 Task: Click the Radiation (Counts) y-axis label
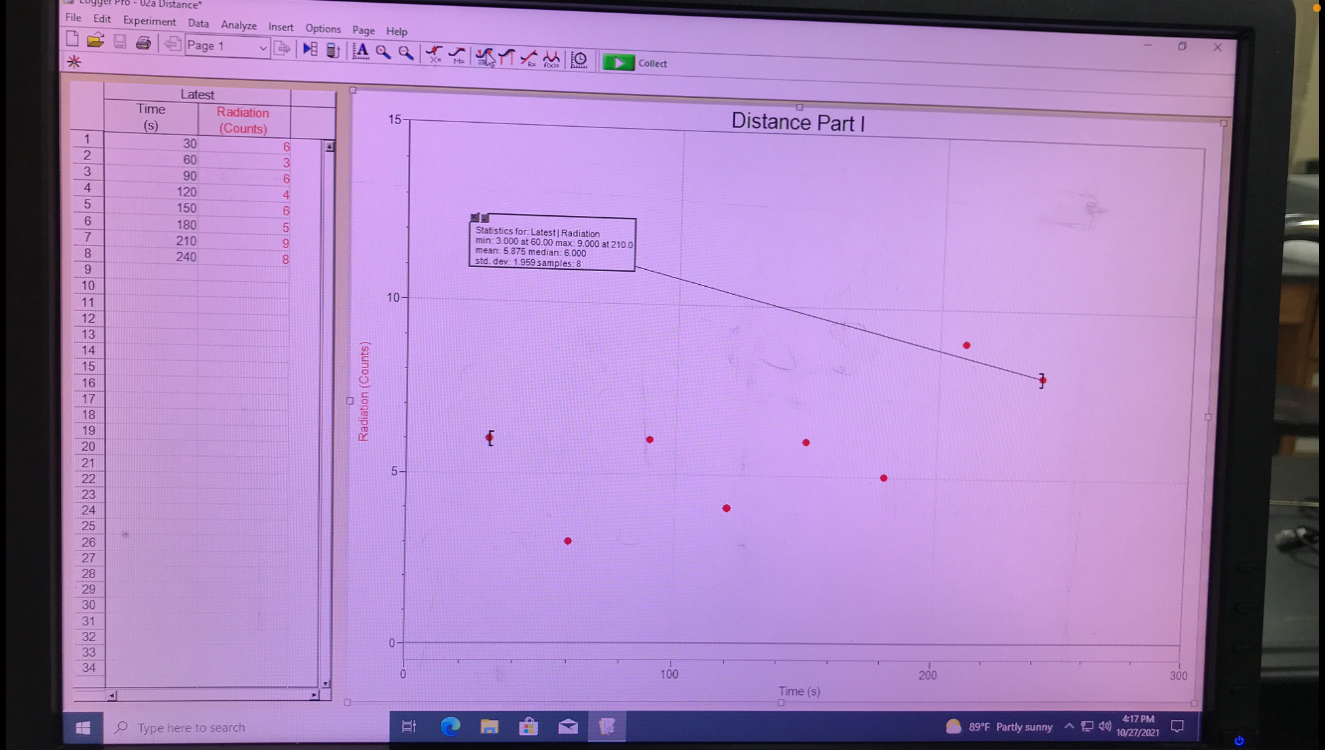click(x=364, y=391)
